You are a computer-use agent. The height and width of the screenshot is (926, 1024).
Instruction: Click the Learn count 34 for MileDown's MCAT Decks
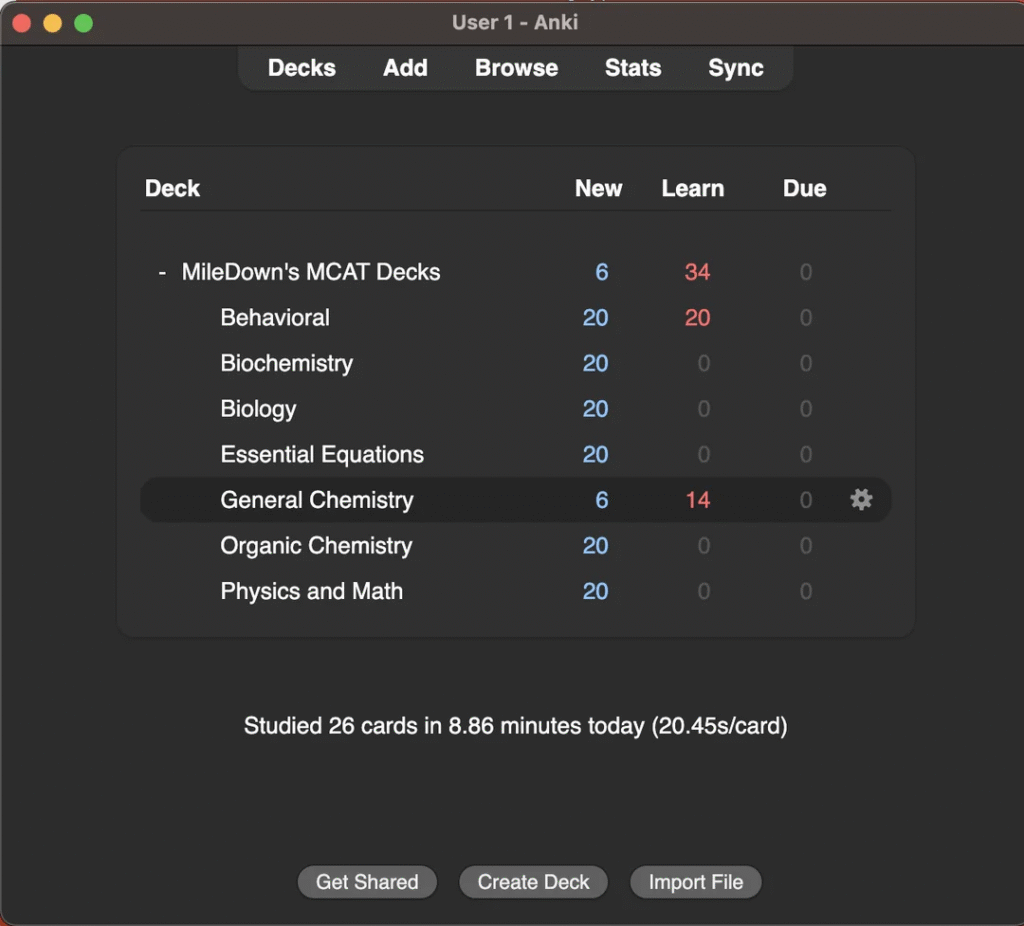pos(697,272)
